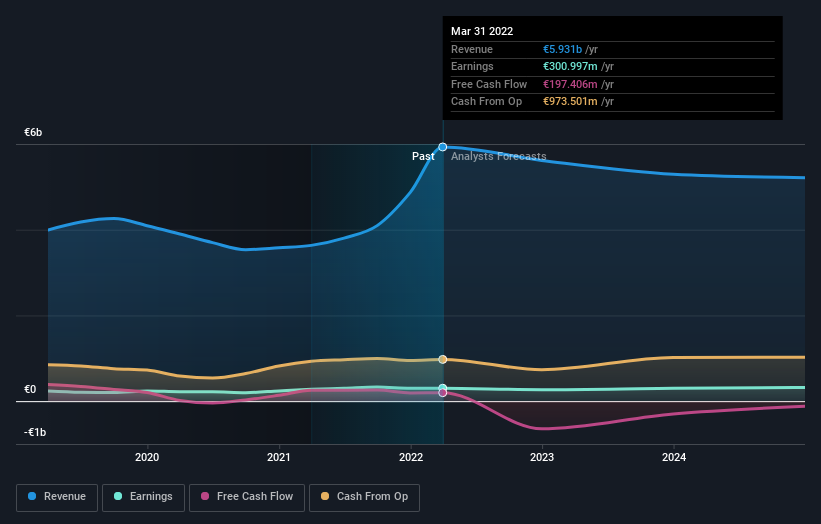Select the 2021 x-axis label
The image size is (821, 524).
[x=279, y=457]
